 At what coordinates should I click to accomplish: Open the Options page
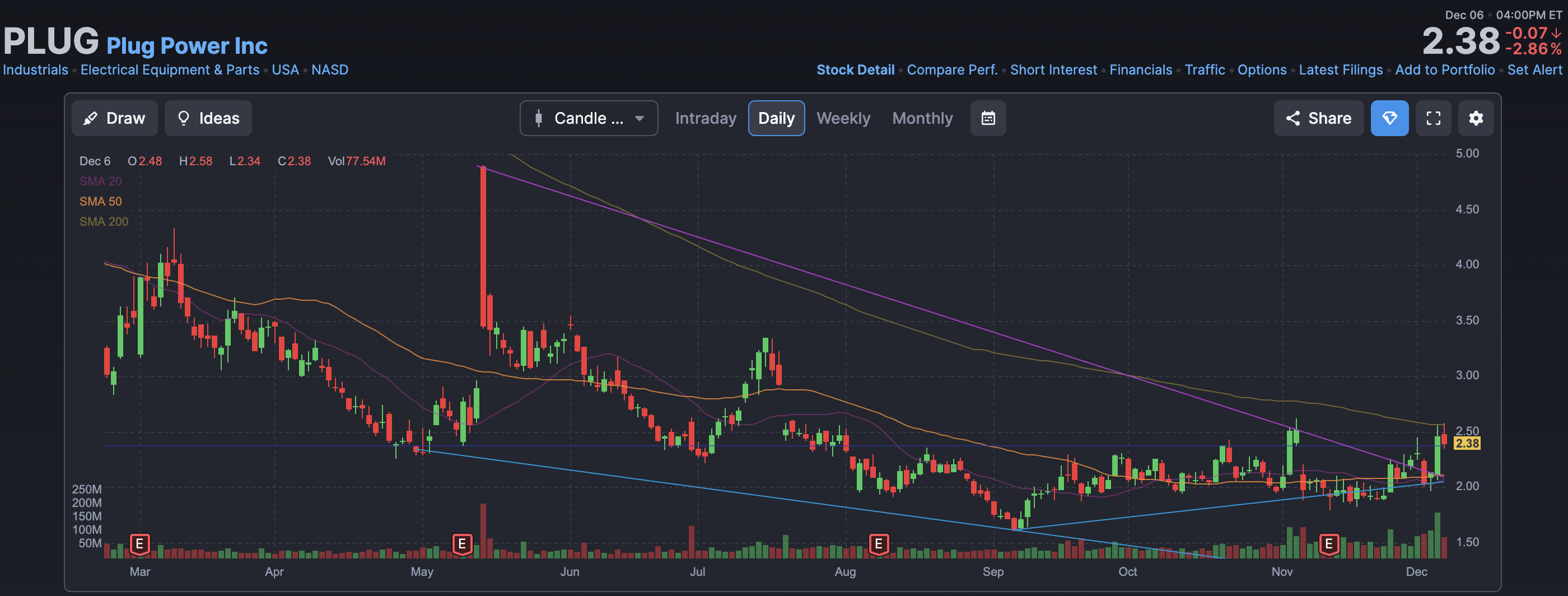(x=1262, y=70)
